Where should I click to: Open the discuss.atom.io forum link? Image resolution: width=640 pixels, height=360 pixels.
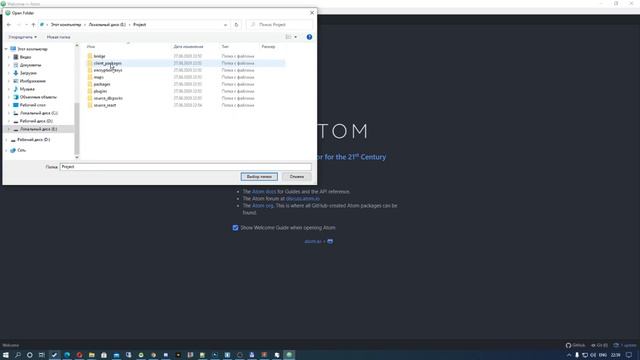(x=302, y=199)
